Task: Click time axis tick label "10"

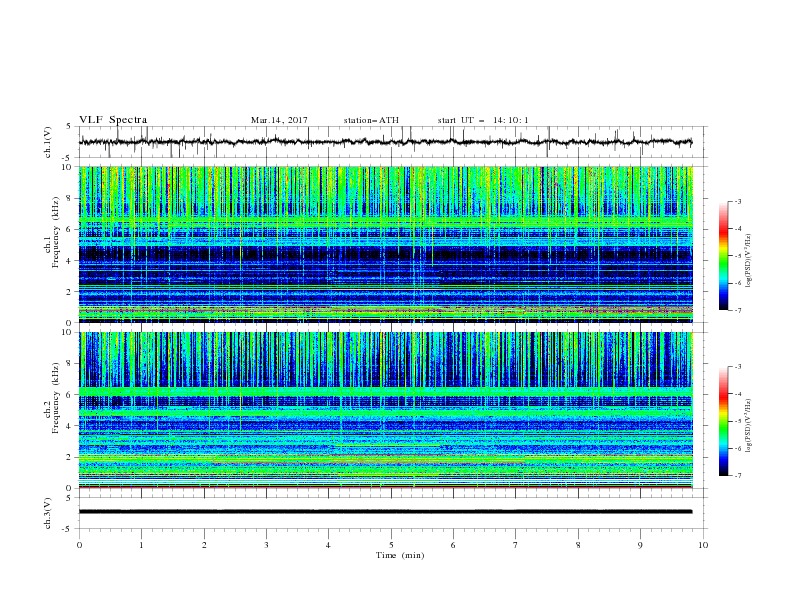Action: (x=703, y=545)
